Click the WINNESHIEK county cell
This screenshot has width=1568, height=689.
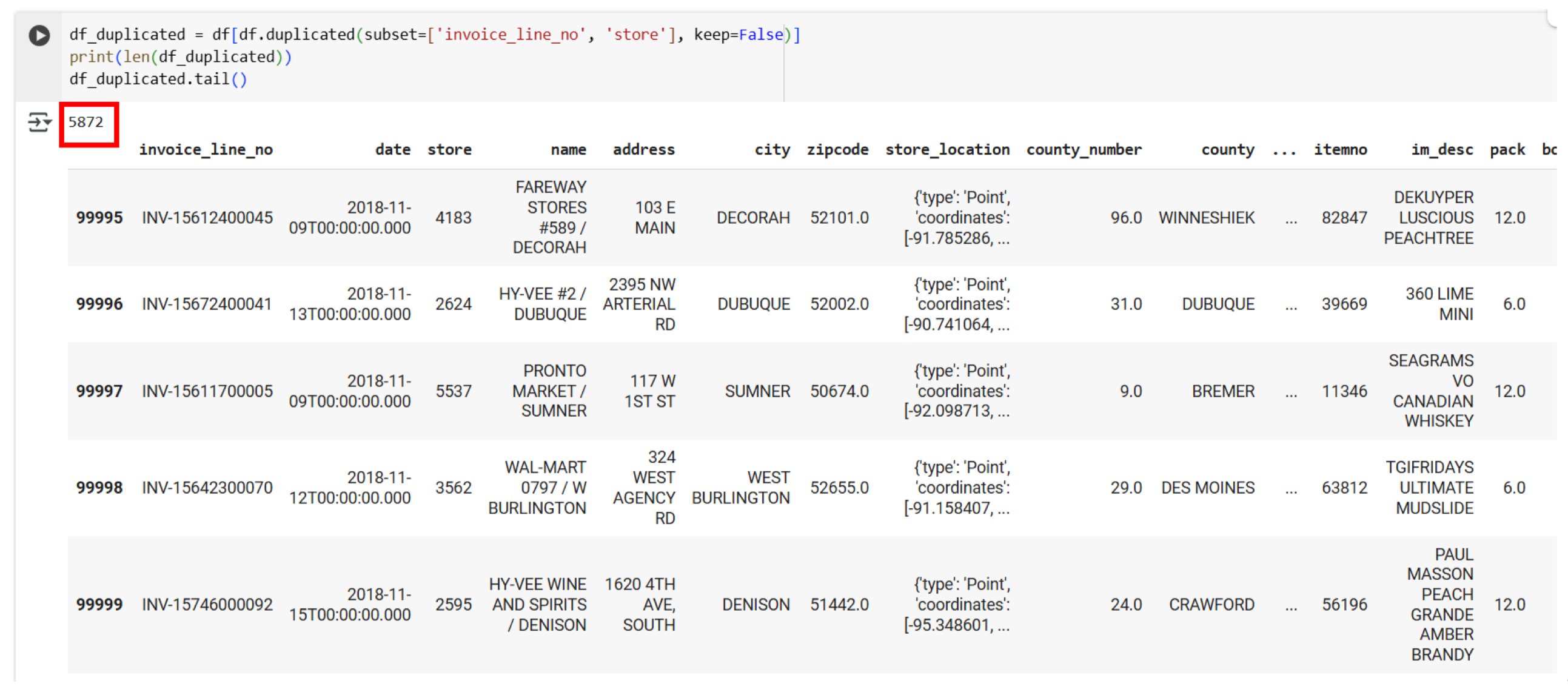tap(1206, 218)
